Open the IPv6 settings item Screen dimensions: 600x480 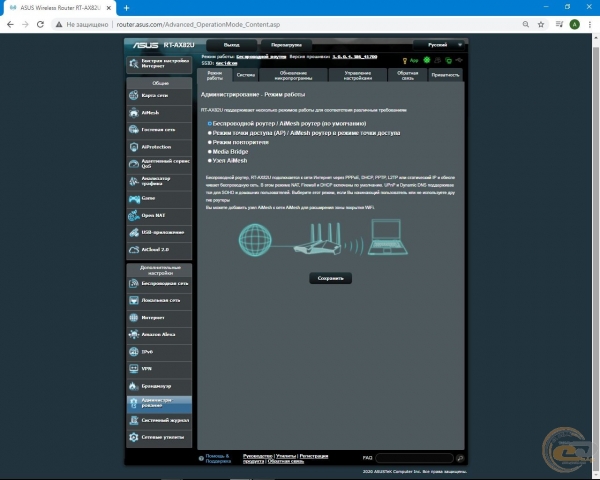[x=159, y=352]
